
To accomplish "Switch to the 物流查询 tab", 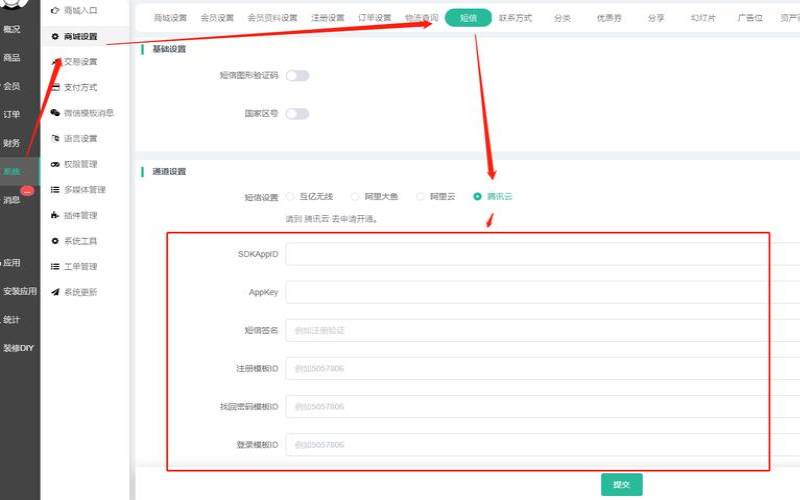I will (421, 18).
